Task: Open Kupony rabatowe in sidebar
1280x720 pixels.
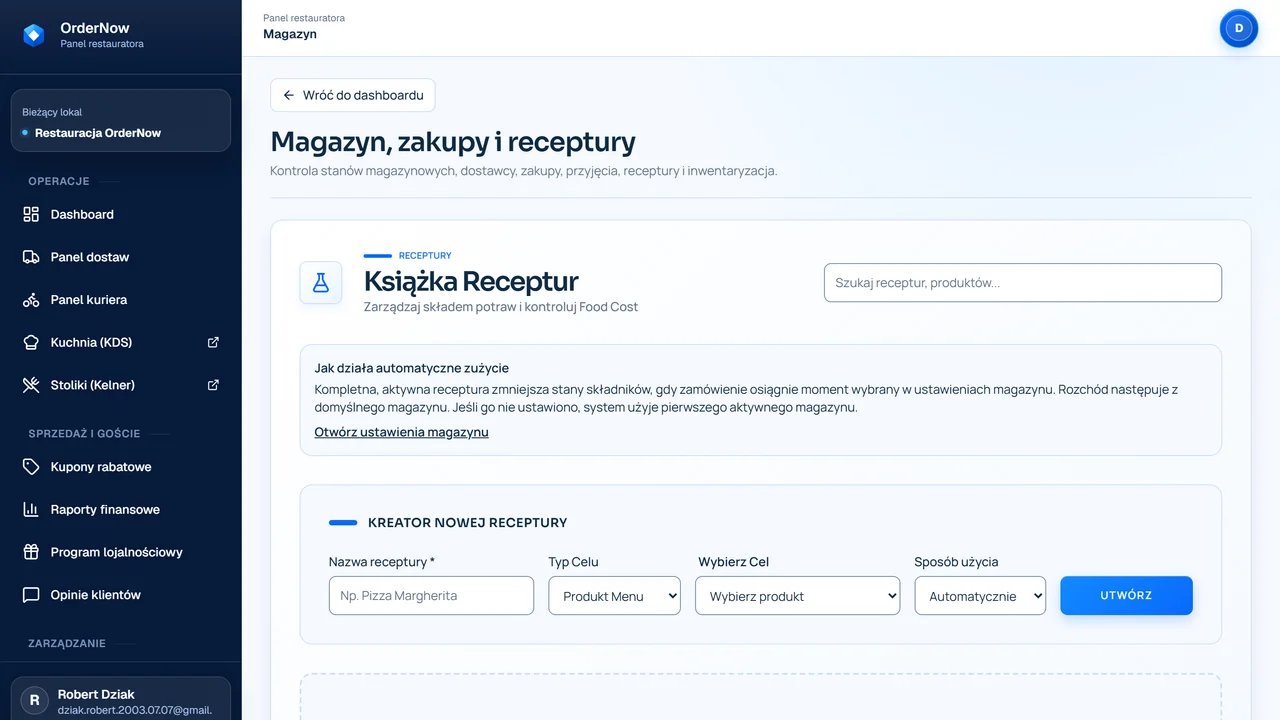Action: click(x=121, y=467)
